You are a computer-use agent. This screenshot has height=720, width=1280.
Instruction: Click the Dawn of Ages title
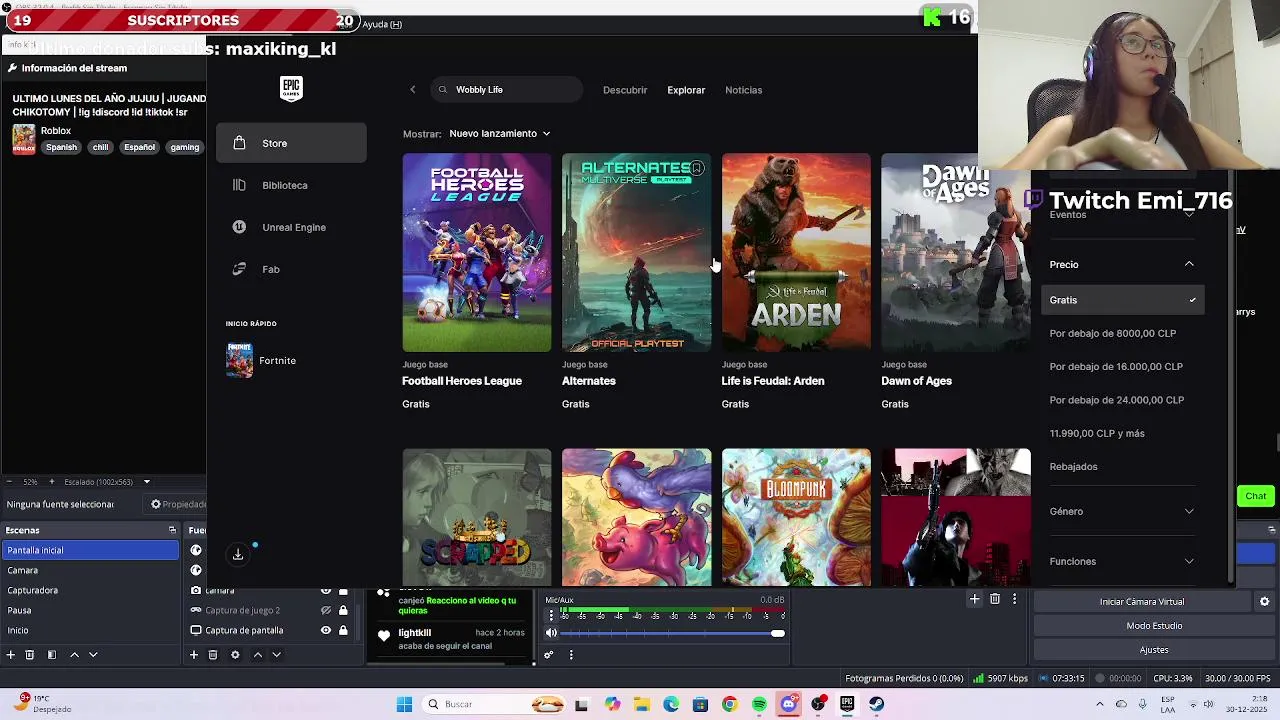click(916, 381)
